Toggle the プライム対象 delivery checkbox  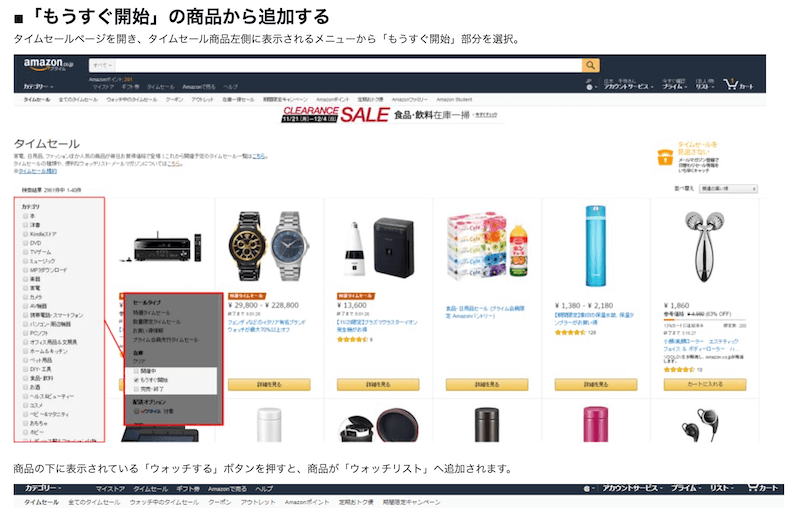136,411
